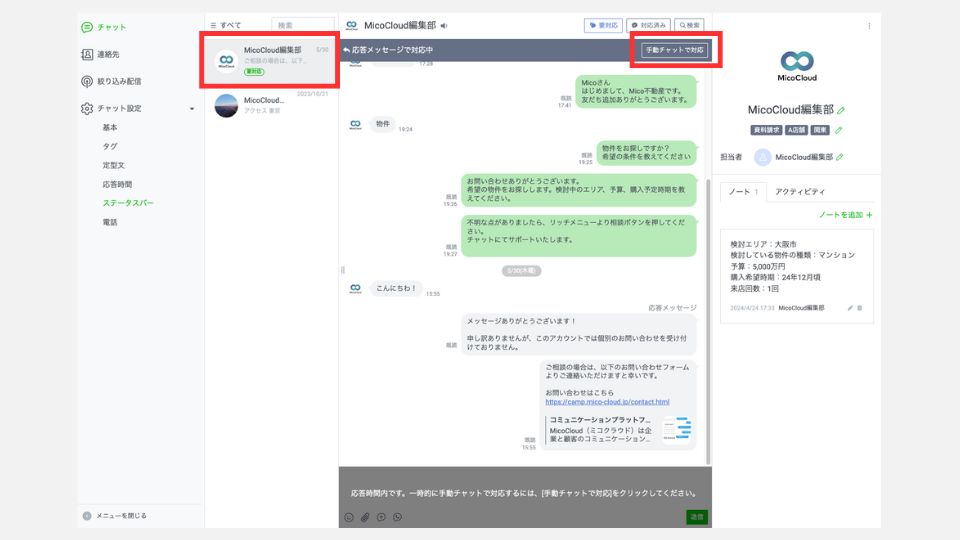This screenshot has height=540, width=960.
Task: Click the 物件 message bubble
Action: 383,124
